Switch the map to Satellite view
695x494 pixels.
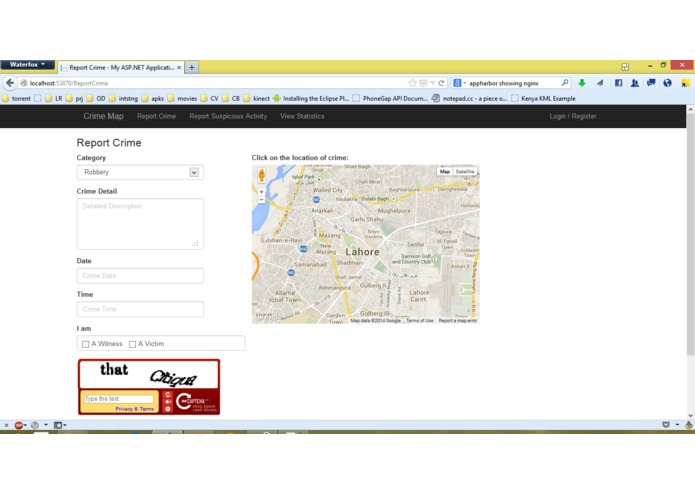pos(465,171)
